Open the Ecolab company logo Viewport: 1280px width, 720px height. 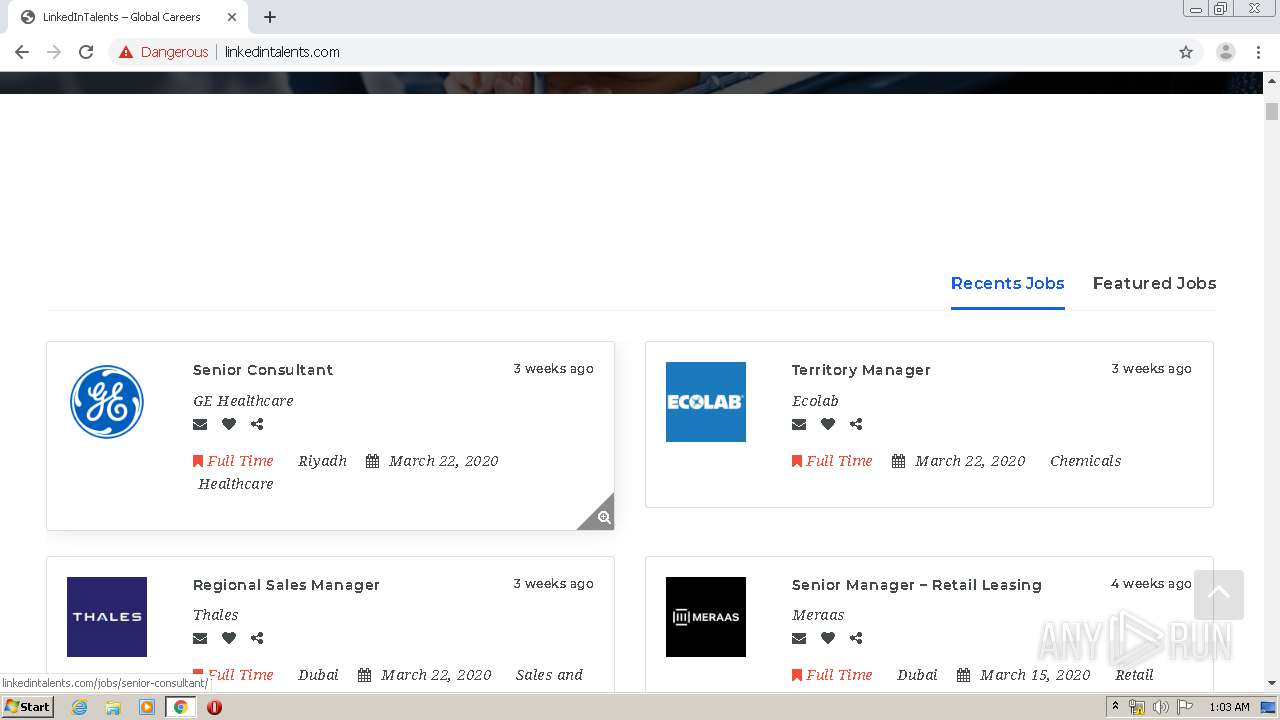coord(706,402)
